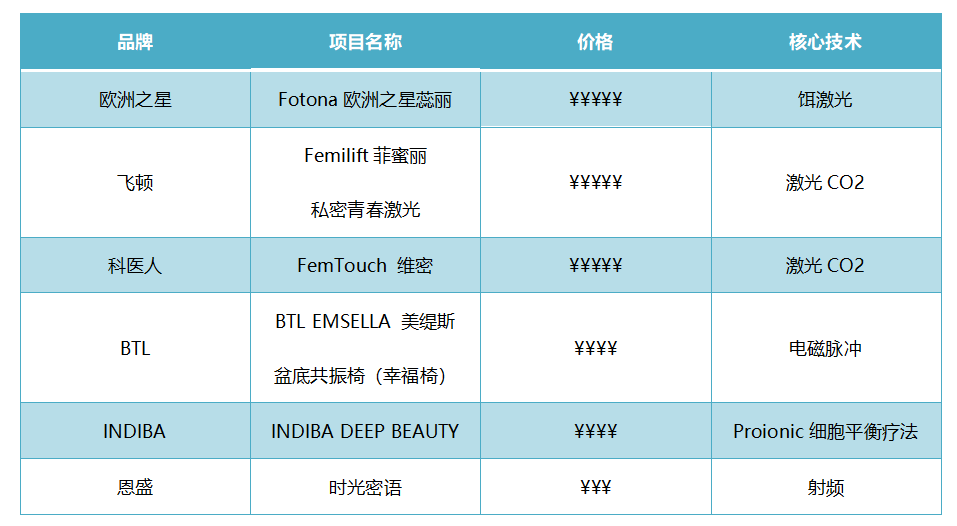Select the 核心技术 header cell
The height and width of the screenshot is (526, 957).
click(x=826, y=41)
